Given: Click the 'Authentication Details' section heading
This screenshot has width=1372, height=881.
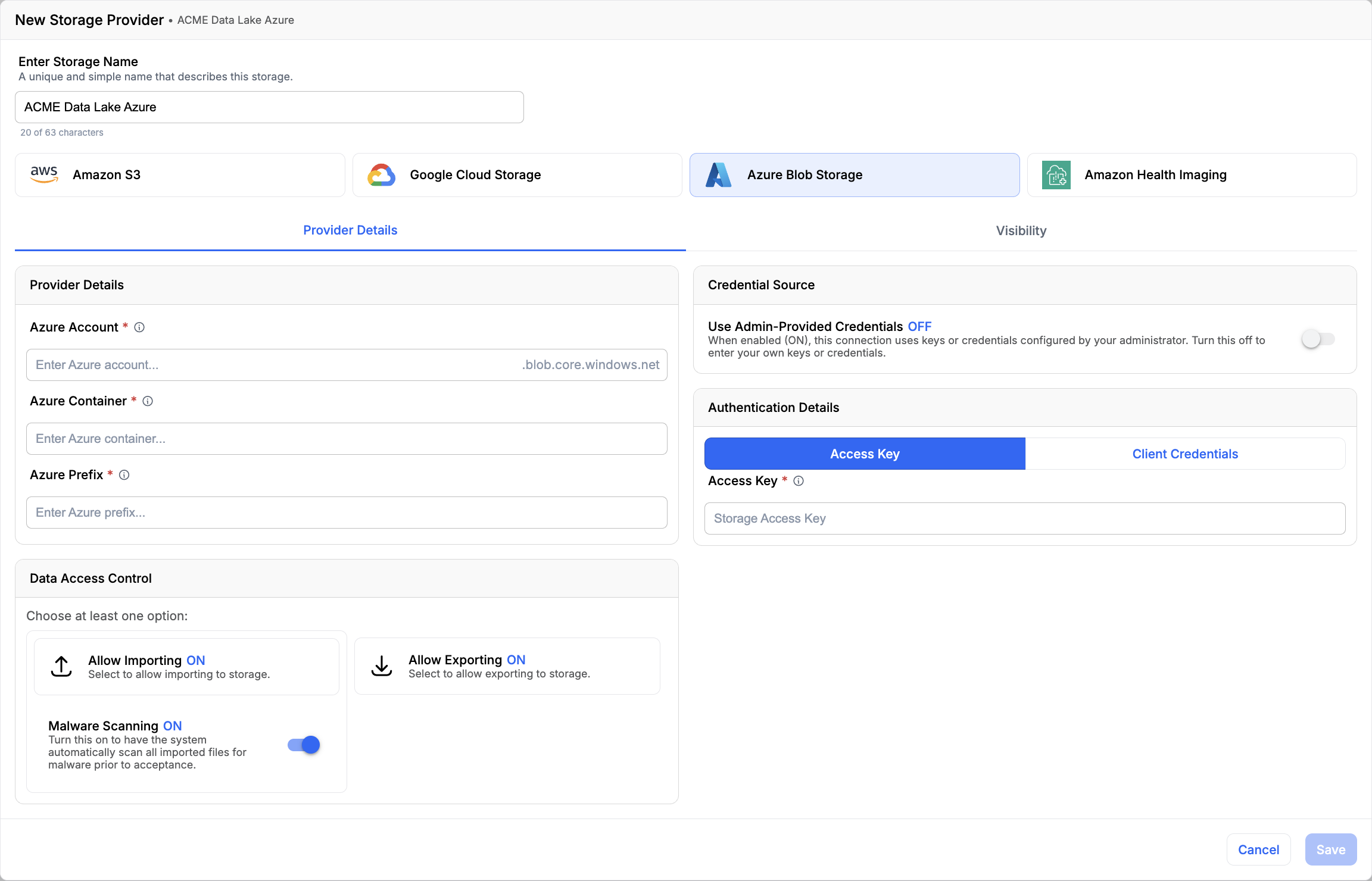Looking at the screenshot, I should [x=774, y=408].
